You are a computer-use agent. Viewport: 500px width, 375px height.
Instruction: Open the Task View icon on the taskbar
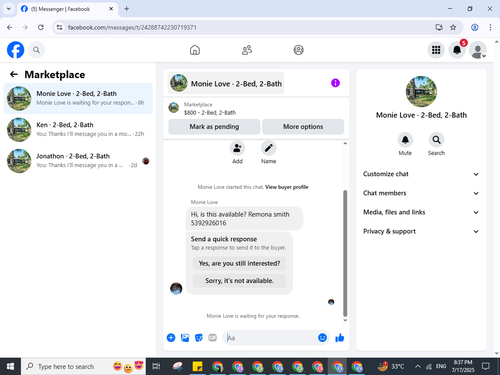click(x=156, y=366)
